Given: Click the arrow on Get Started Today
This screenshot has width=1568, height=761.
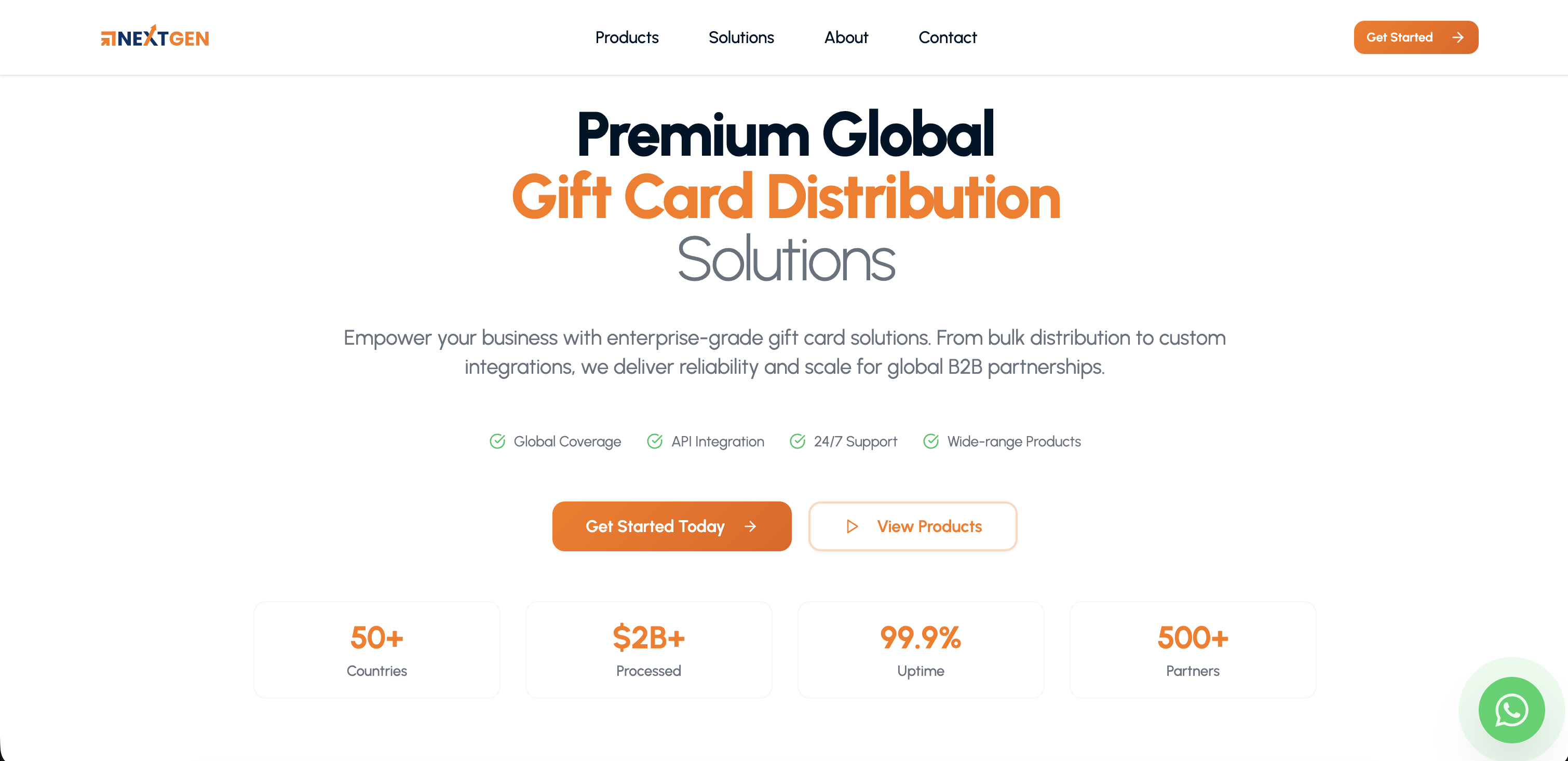Looking at the screenshot, I should tap(751, 526).
